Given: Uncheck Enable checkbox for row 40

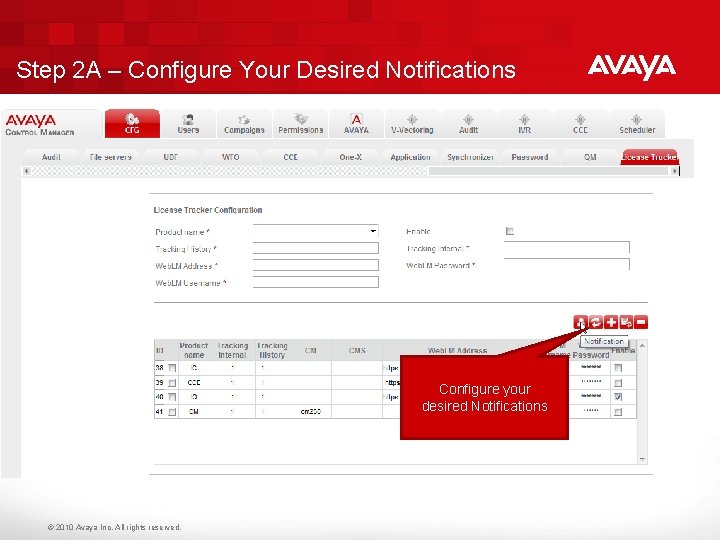Looking at the screenshot, I should pos(619,397).
